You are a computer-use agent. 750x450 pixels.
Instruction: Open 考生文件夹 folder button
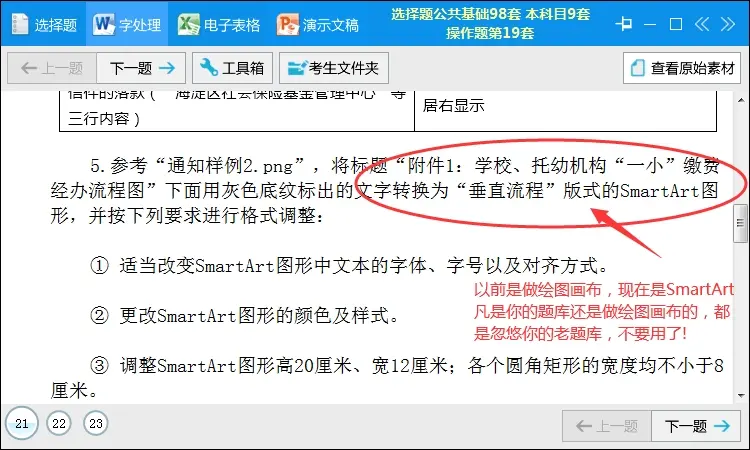tap(334, 68)
